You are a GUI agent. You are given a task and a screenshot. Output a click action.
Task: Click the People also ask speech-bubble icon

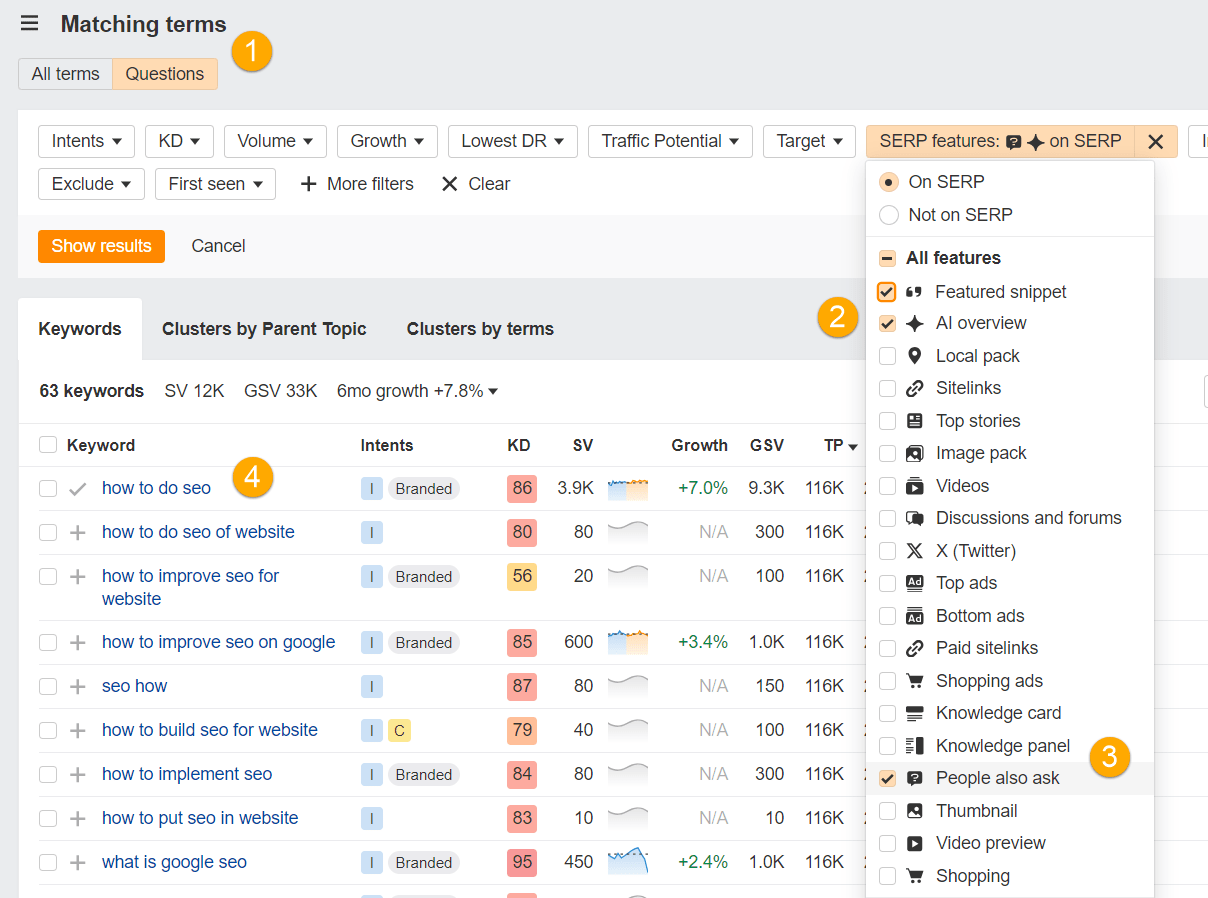(x=913, y=778)
